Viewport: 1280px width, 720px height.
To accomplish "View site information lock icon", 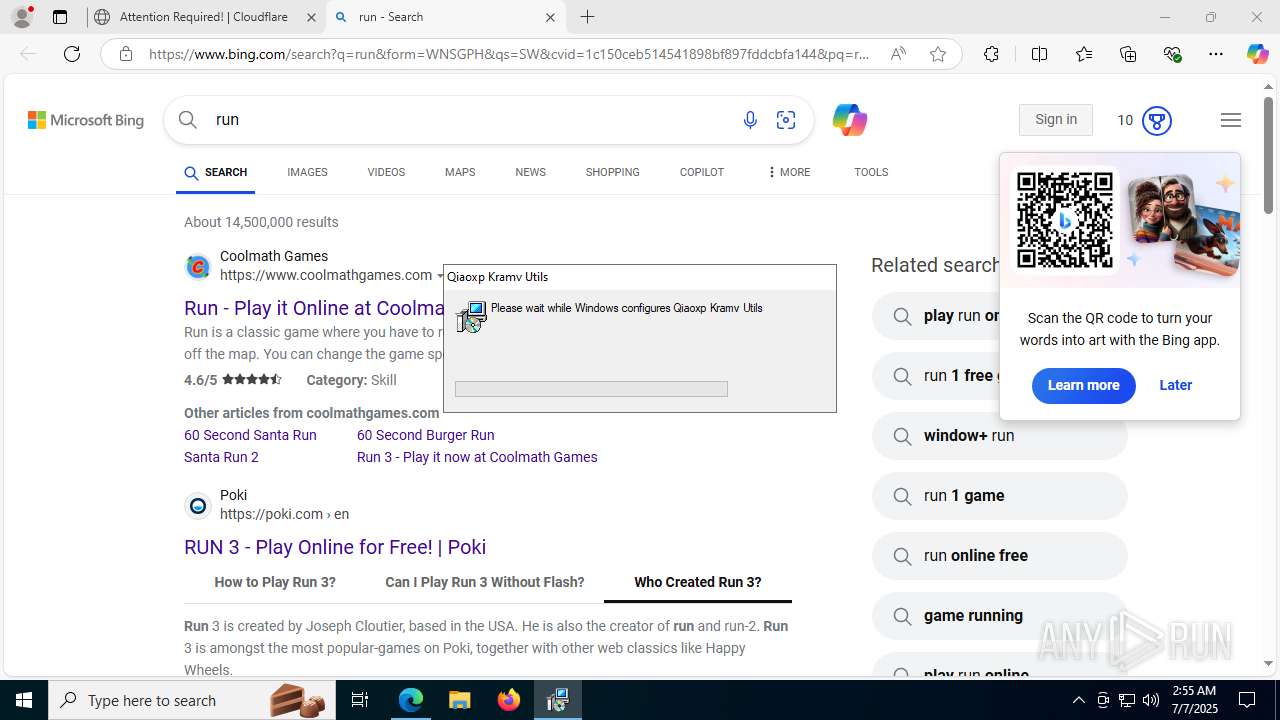I will [126, 54].
